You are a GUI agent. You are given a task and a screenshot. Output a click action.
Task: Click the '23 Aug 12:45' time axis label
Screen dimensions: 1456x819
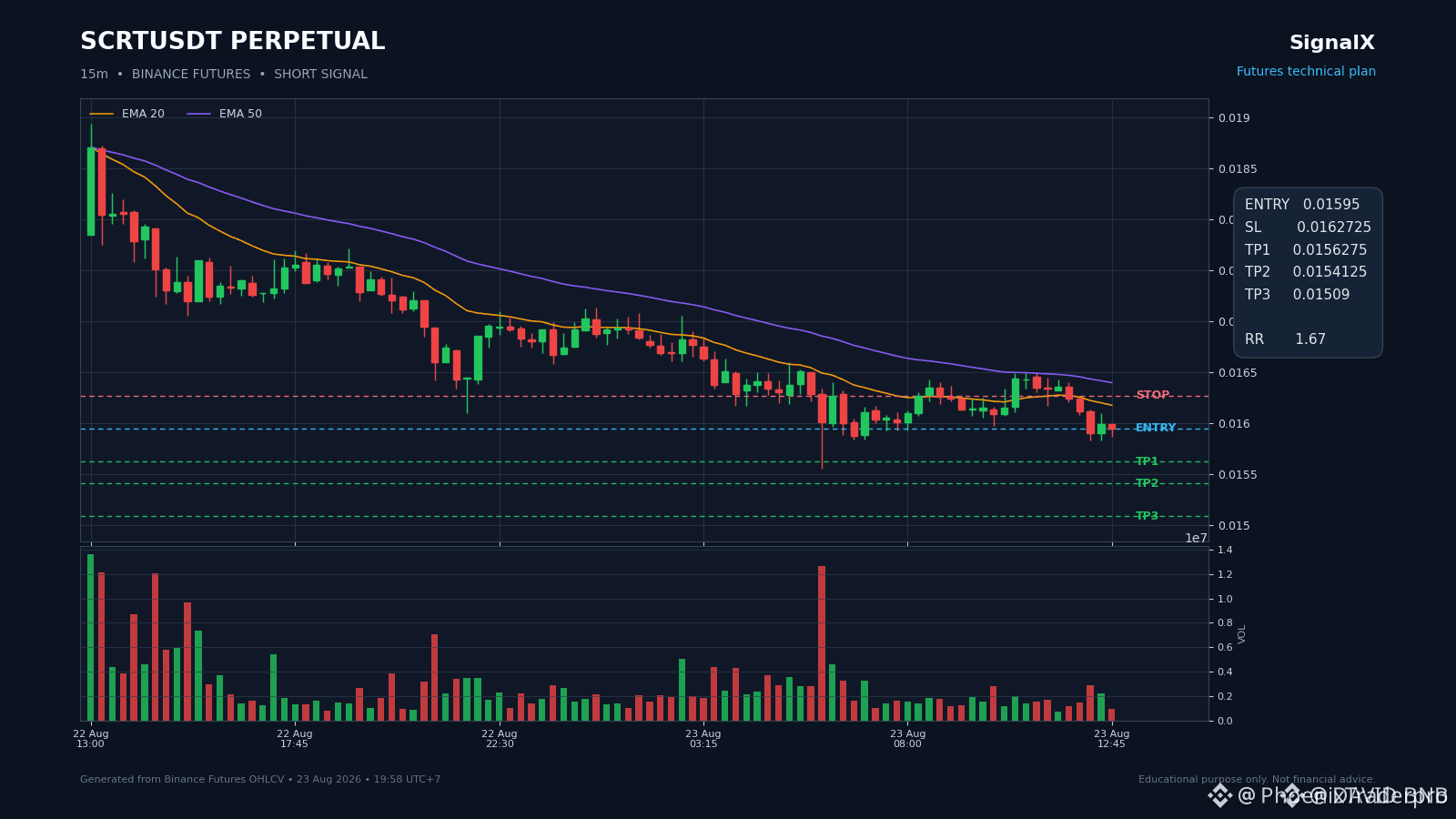coord(1112,739)
